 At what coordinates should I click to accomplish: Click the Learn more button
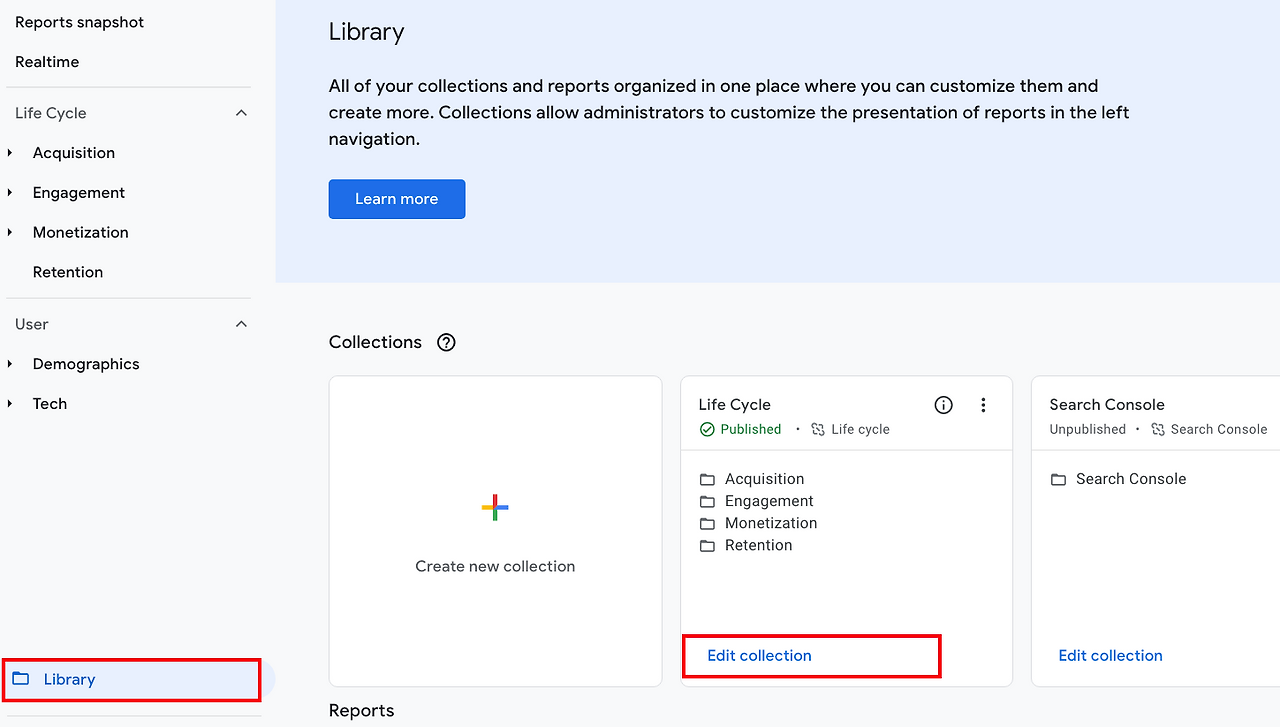397,199
